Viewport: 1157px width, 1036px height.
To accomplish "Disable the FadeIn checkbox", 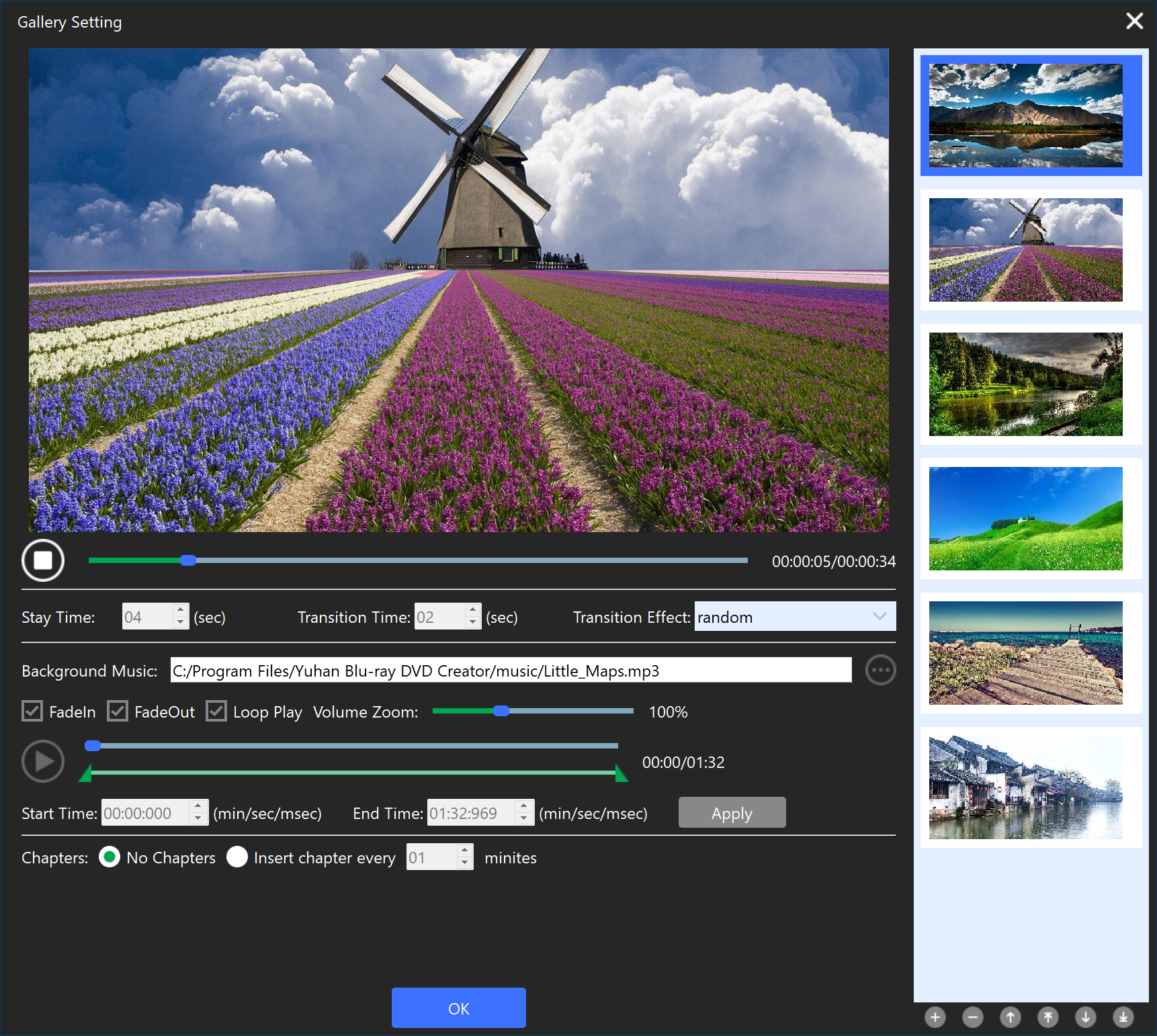I will [32, 711].
